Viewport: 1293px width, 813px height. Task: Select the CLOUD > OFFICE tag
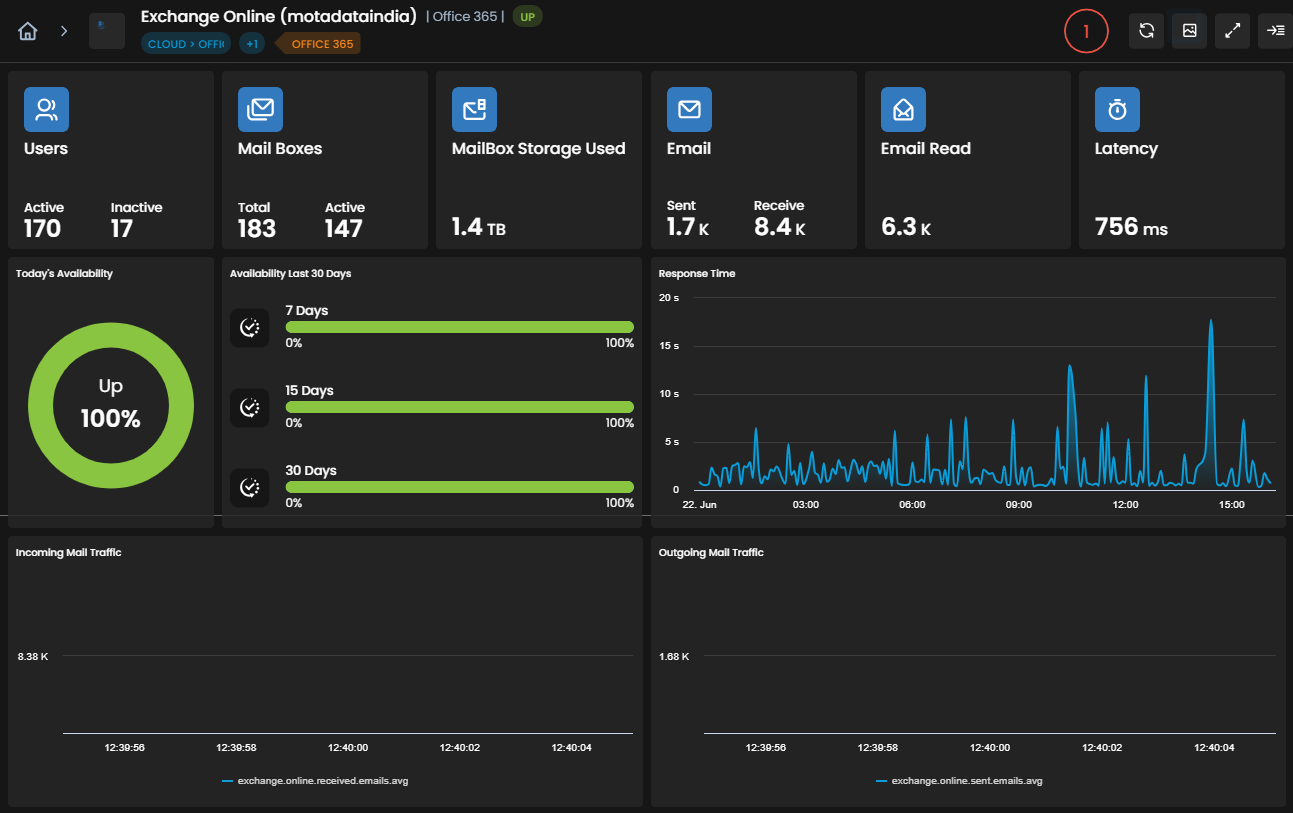pyautogui.click(x=186, y=44)
